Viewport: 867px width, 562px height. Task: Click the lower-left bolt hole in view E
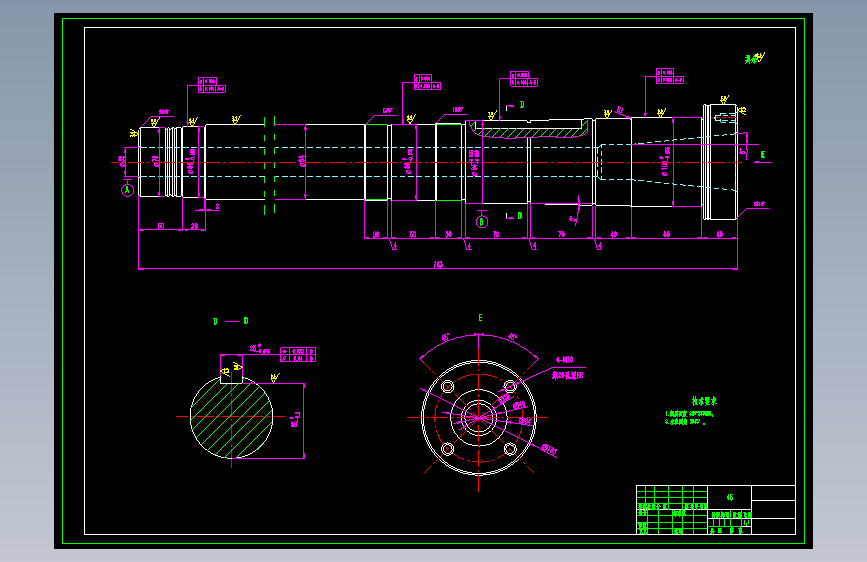447,449
